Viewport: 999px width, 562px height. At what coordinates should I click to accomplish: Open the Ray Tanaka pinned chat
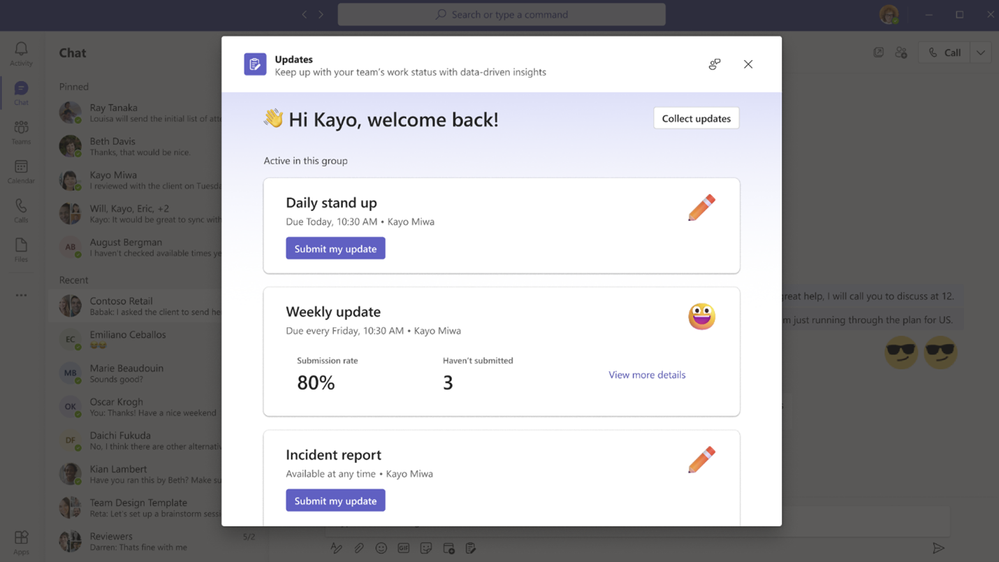pyautogui.click(x=139, y=113)
